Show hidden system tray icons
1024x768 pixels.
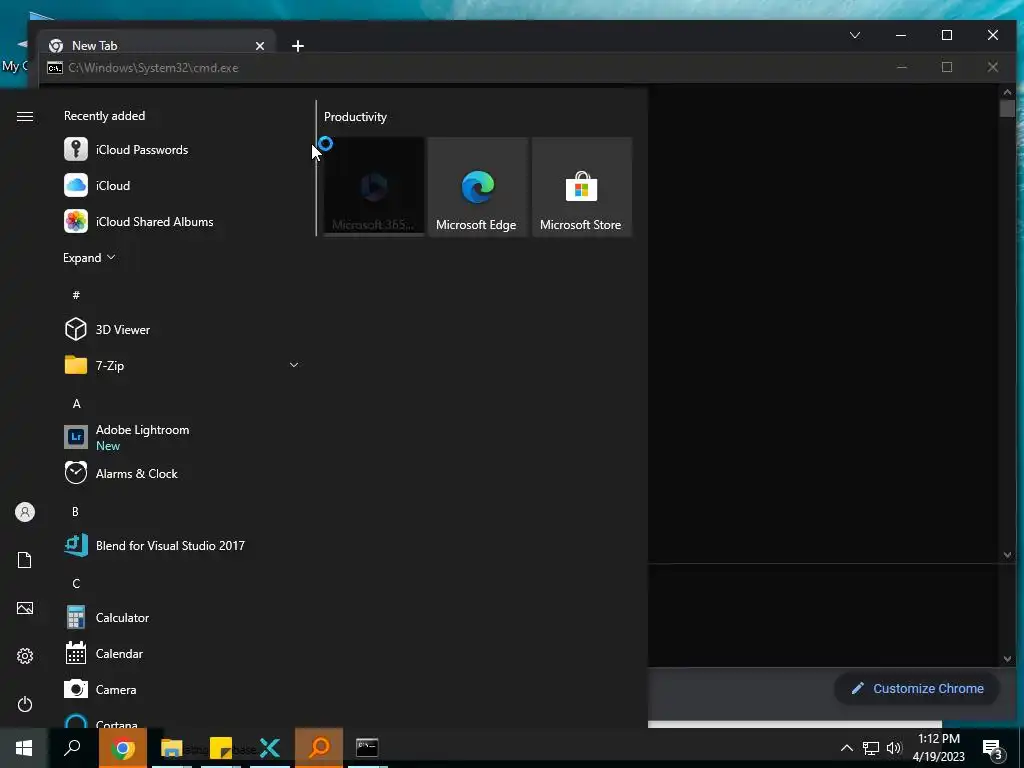click(846, 748)
